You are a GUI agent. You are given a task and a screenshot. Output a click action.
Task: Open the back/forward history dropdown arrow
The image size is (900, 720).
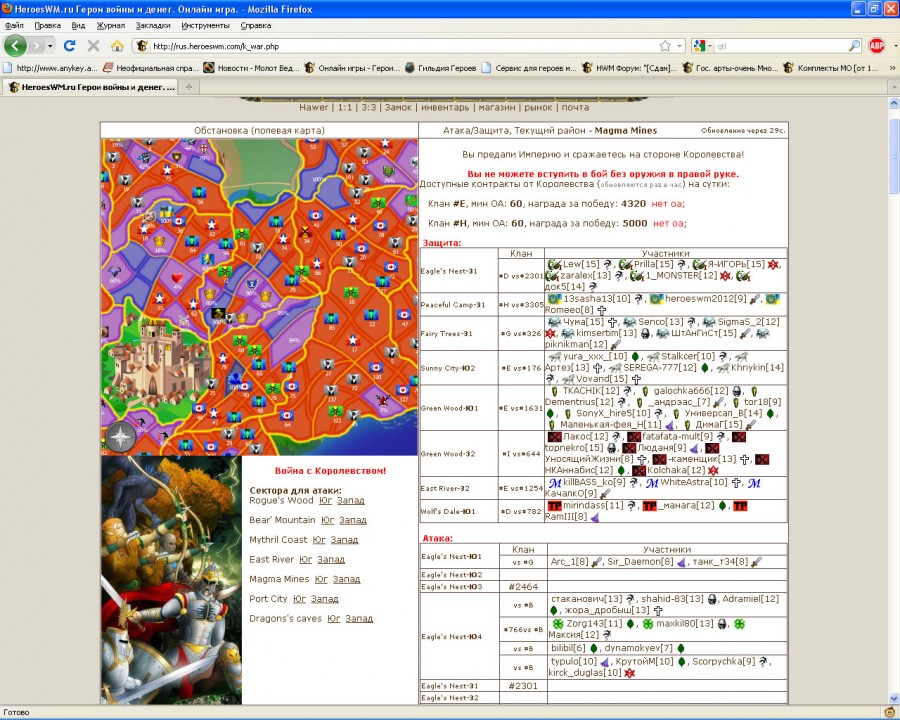51,45
